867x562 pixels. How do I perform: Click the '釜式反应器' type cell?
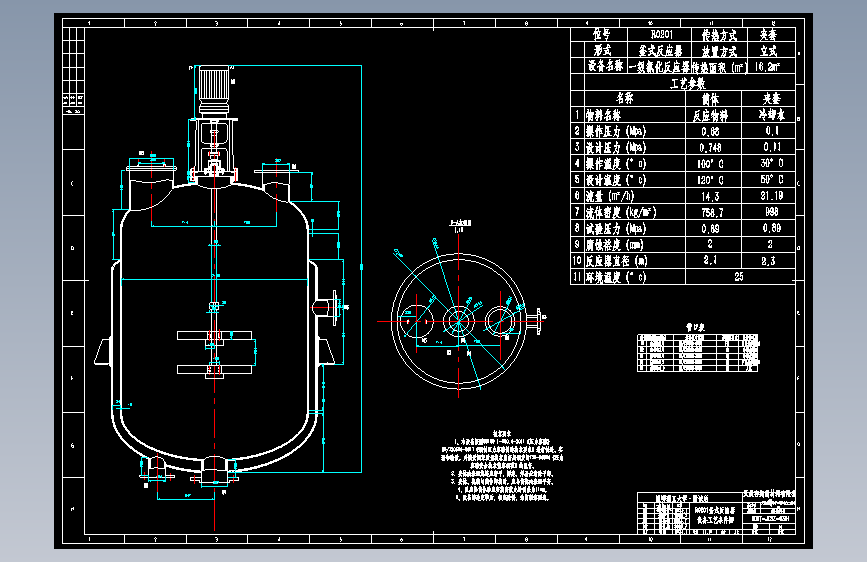pos(660,51)
